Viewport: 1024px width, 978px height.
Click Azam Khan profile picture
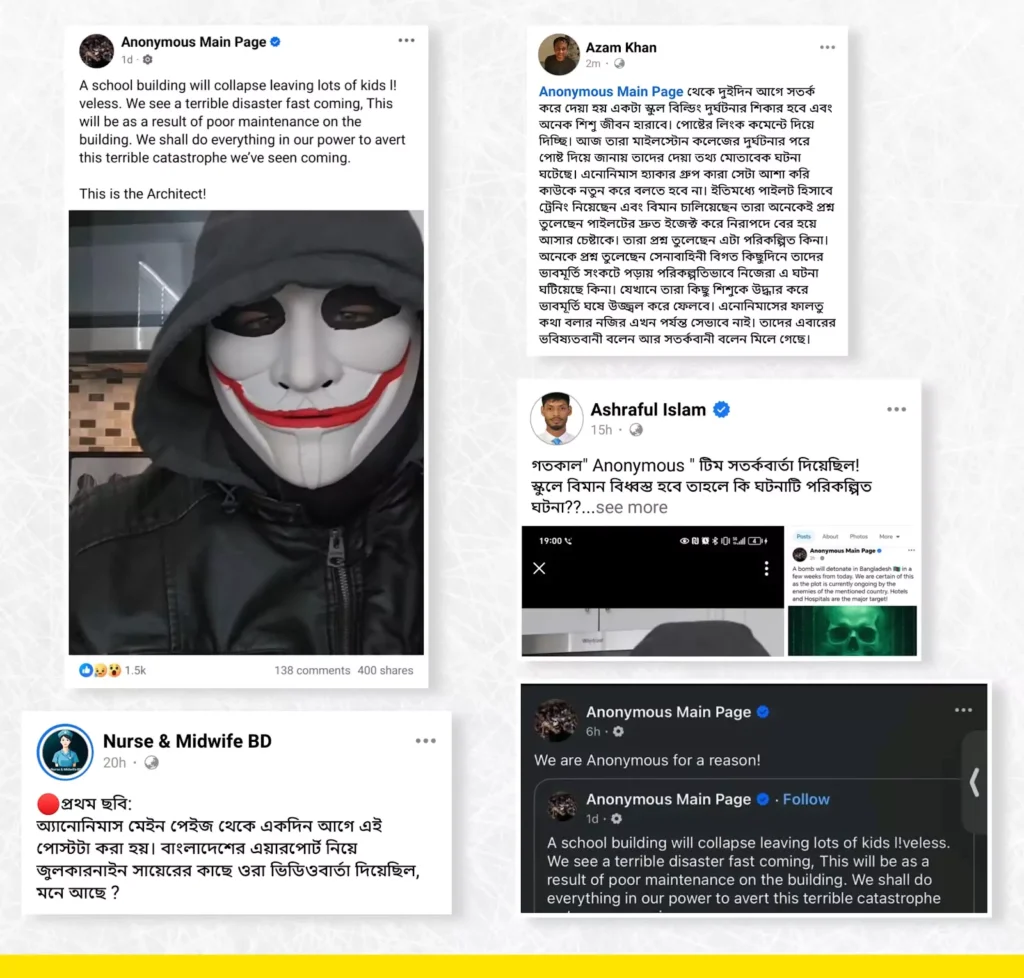point(558,54)
